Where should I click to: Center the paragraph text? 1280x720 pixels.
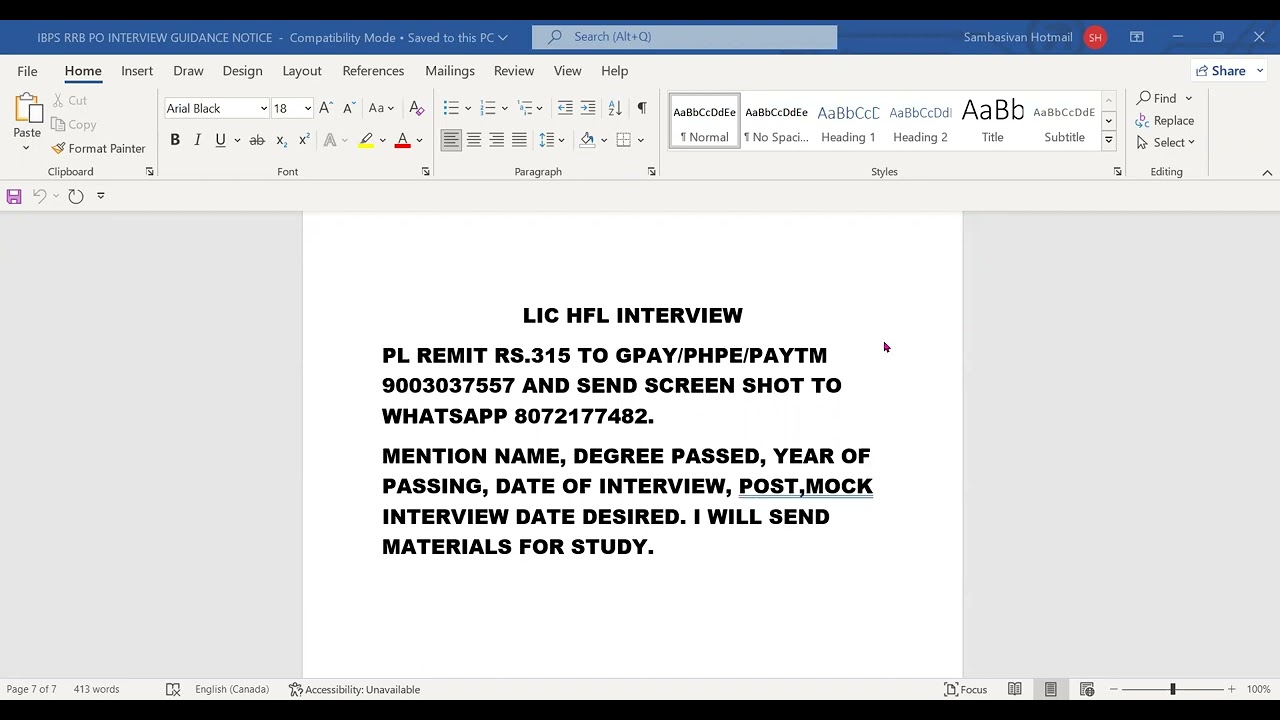pyautogui.click(x=474, y=140)
